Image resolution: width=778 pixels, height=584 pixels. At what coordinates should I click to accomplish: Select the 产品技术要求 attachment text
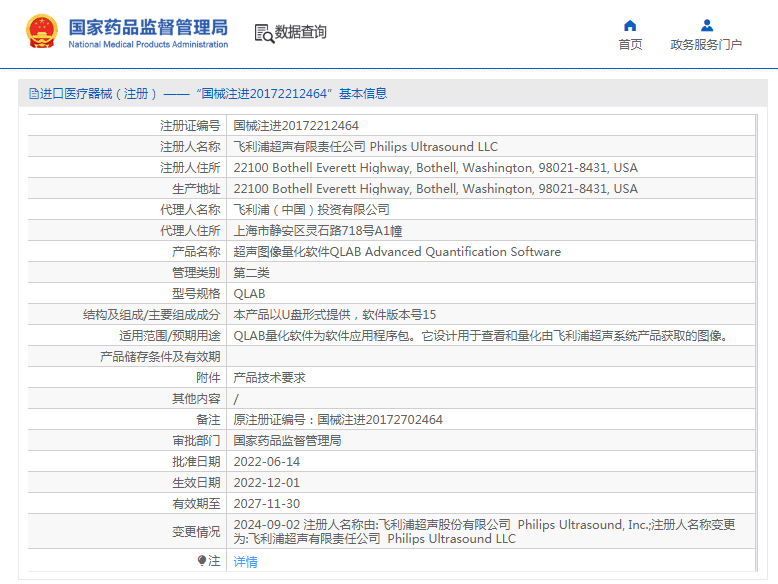[x=269, y=378]
